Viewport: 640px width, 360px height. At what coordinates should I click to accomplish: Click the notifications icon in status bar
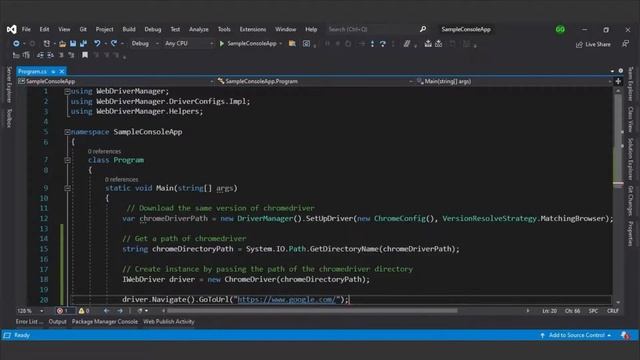click(x=625, y=336)
